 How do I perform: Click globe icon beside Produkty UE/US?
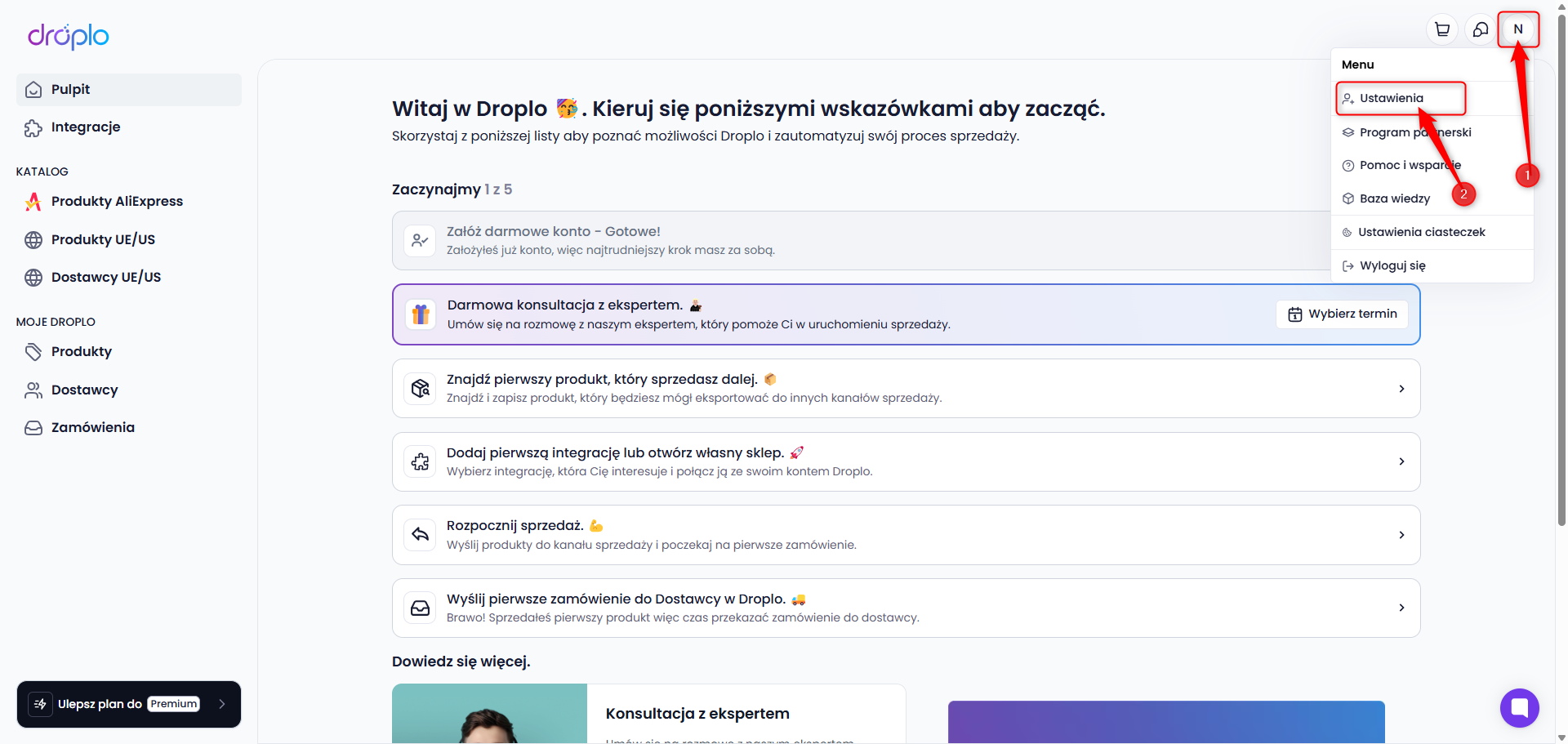click(x=33, y=240)
